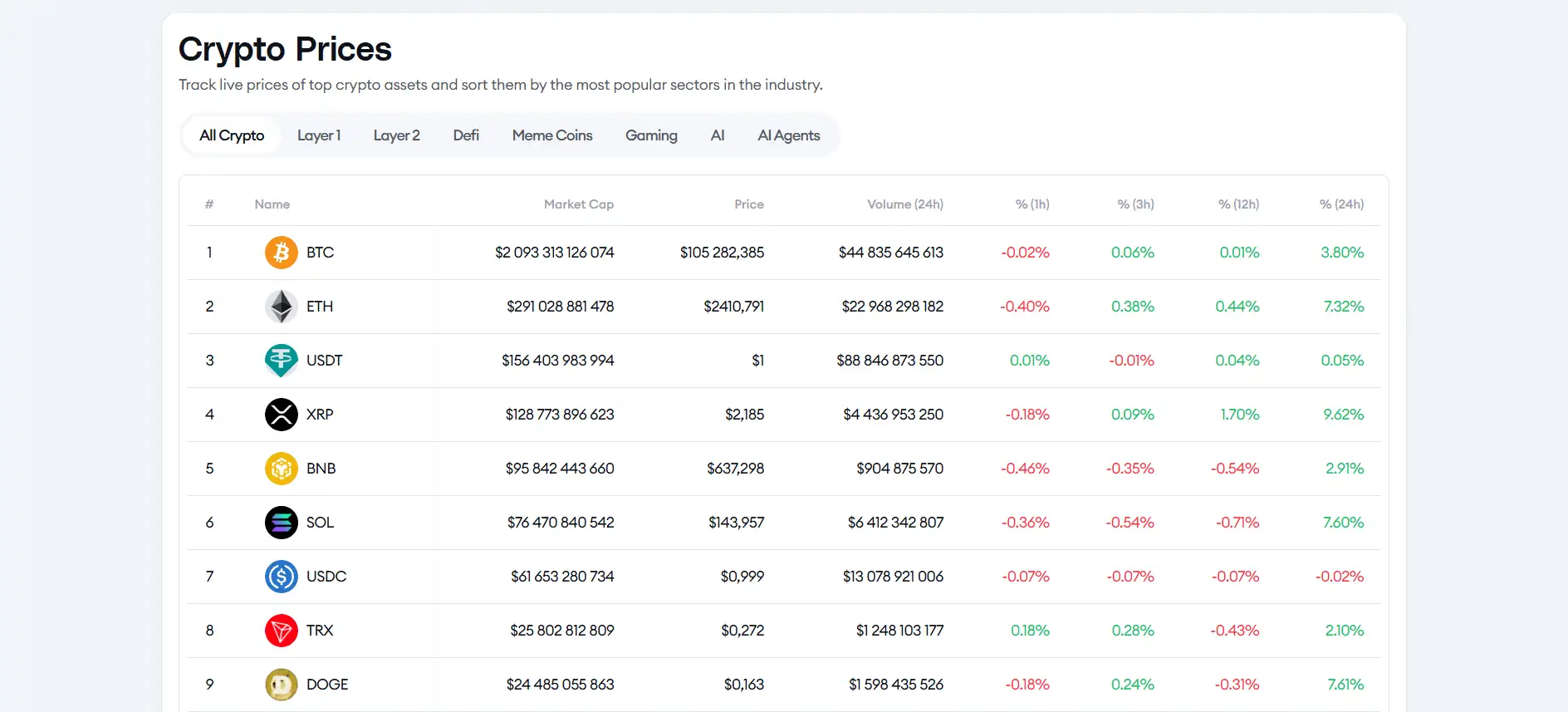Sort by Price column header
Screen dimensions: 1568x712
(x=748, y=204)
